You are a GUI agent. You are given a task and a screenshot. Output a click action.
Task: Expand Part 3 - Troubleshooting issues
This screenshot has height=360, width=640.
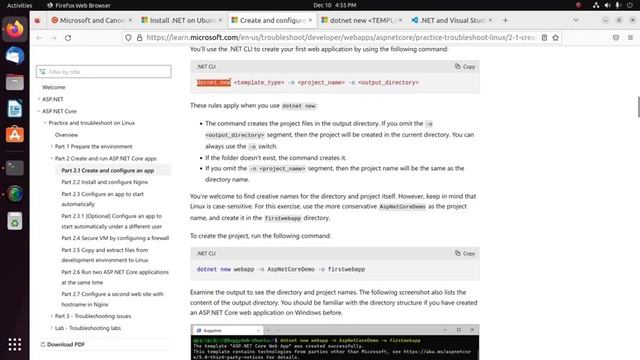pyautogui.click(x=52, y=316)
